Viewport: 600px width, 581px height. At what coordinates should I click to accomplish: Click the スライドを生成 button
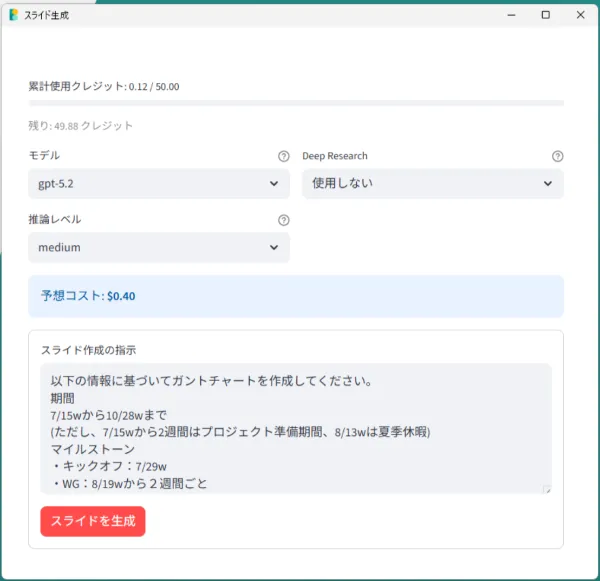(x=93, y=521)
